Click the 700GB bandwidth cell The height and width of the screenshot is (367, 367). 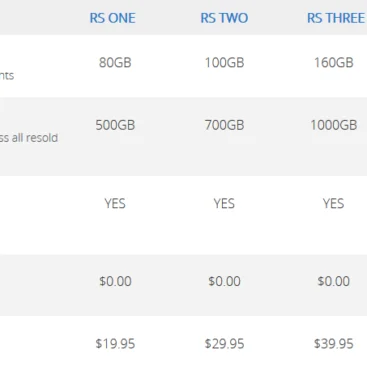point(224,125)
